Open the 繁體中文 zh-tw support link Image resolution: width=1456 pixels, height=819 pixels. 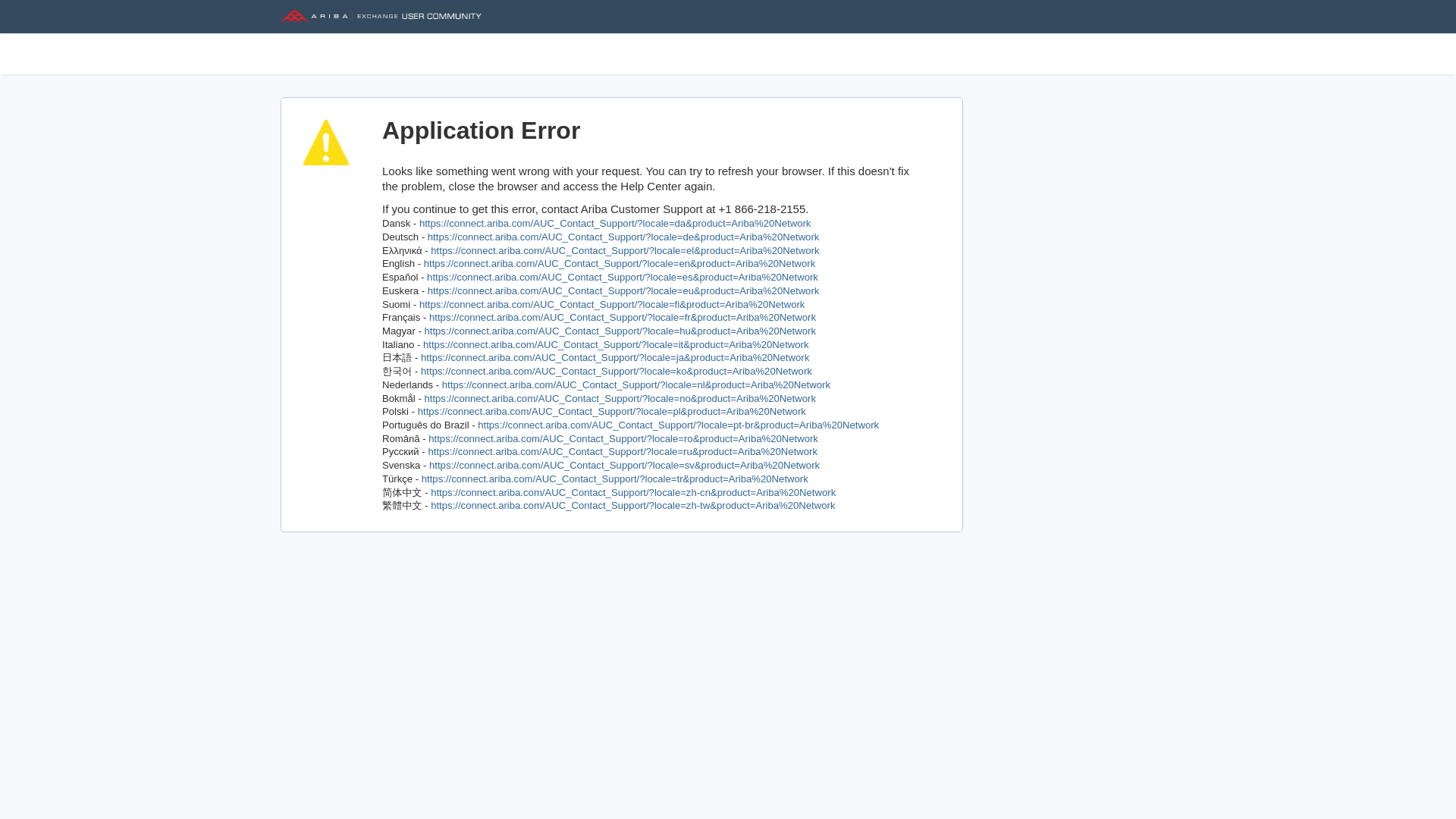tap(633, 506)
